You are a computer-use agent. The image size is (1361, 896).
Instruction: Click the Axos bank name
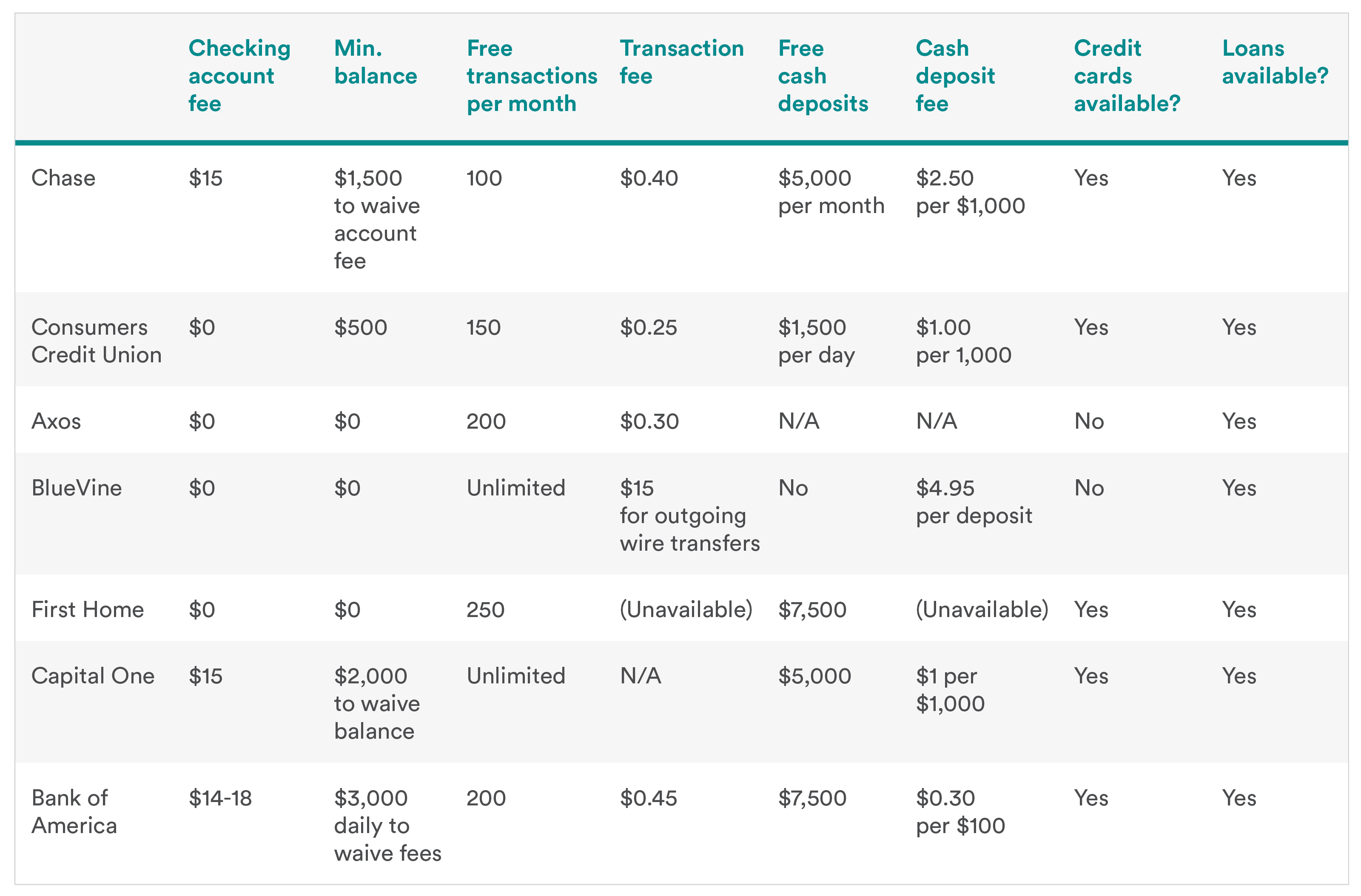56,421
